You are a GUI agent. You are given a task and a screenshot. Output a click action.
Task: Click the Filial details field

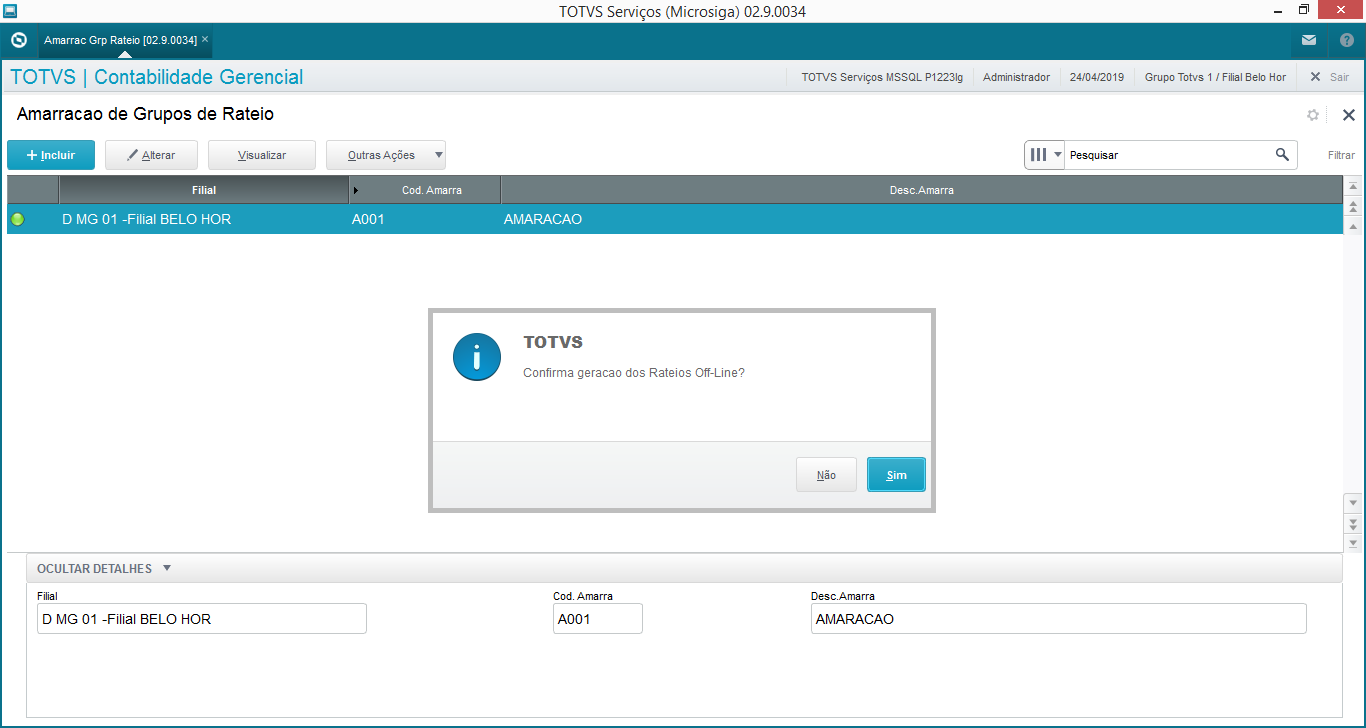pos(202,619)
